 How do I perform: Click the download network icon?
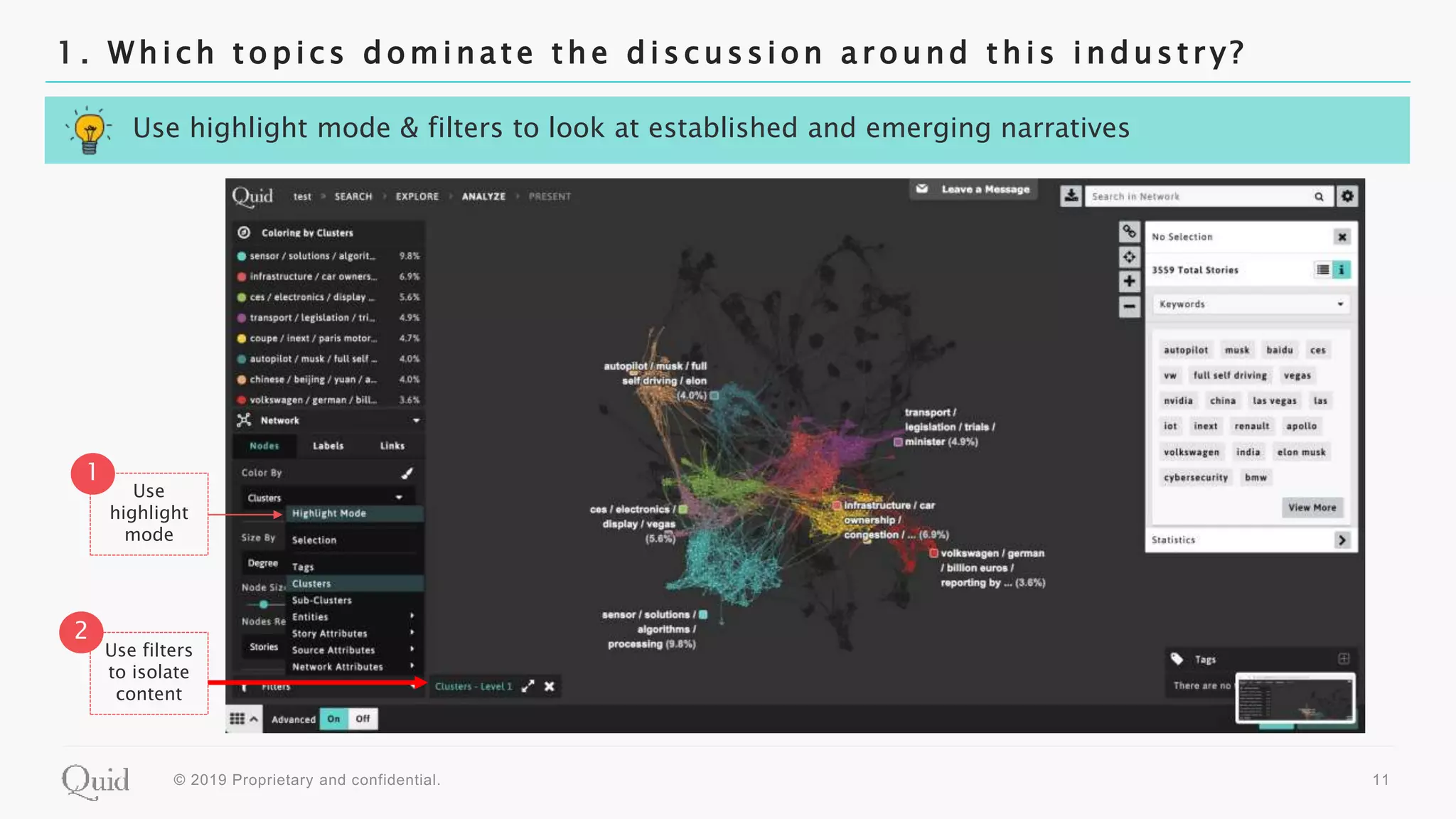(x=1071, y=196)
